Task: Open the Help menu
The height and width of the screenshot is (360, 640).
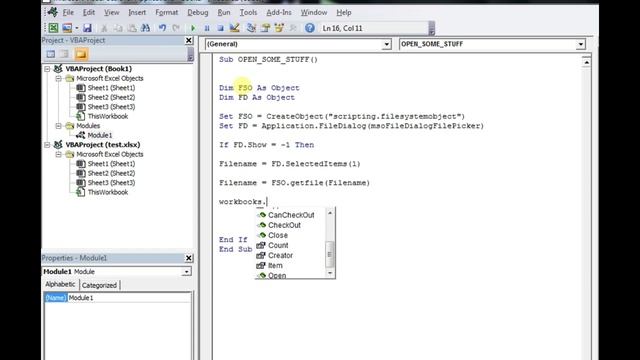Action: [x=344, y=13]
